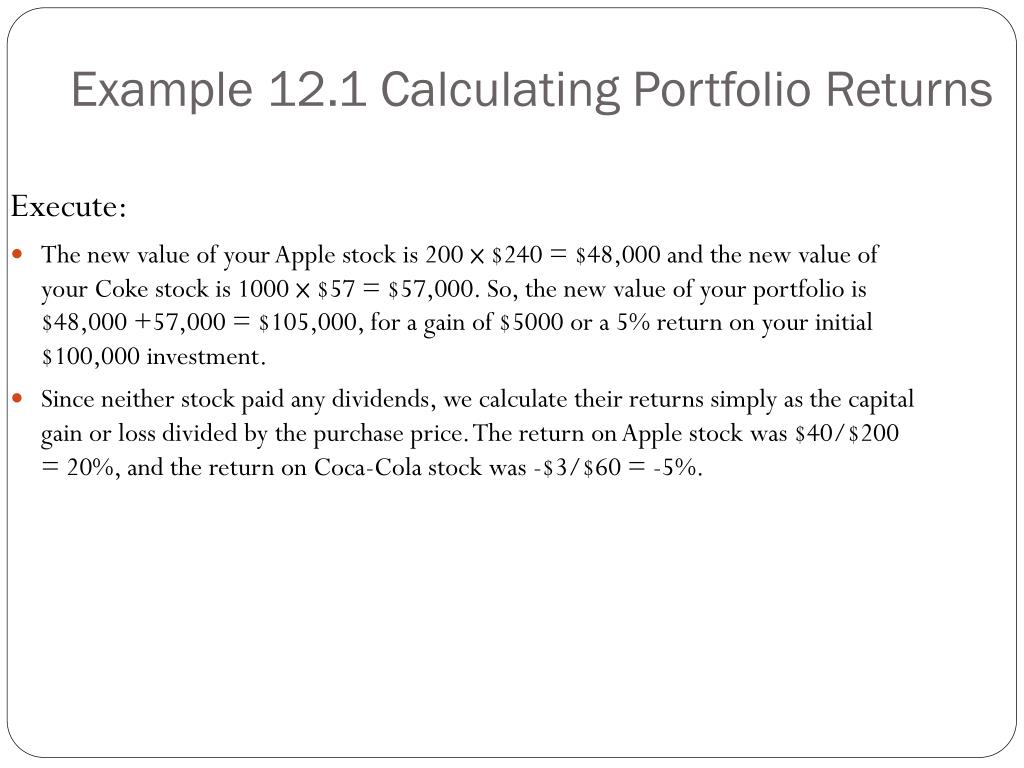Click the 'Execute:' heading text

click(69, 206)
